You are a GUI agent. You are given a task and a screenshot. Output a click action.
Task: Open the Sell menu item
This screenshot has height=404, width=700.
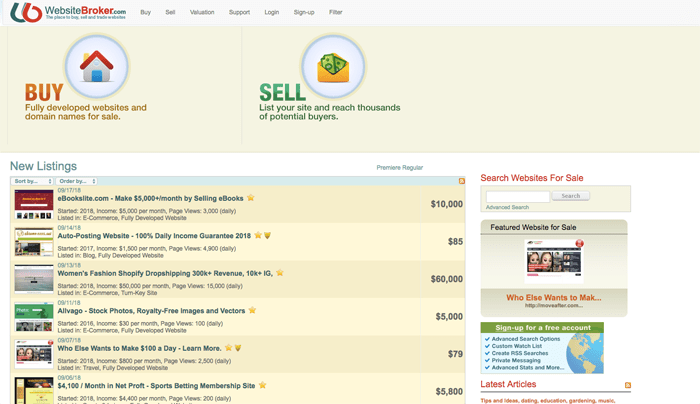[170, 12]
